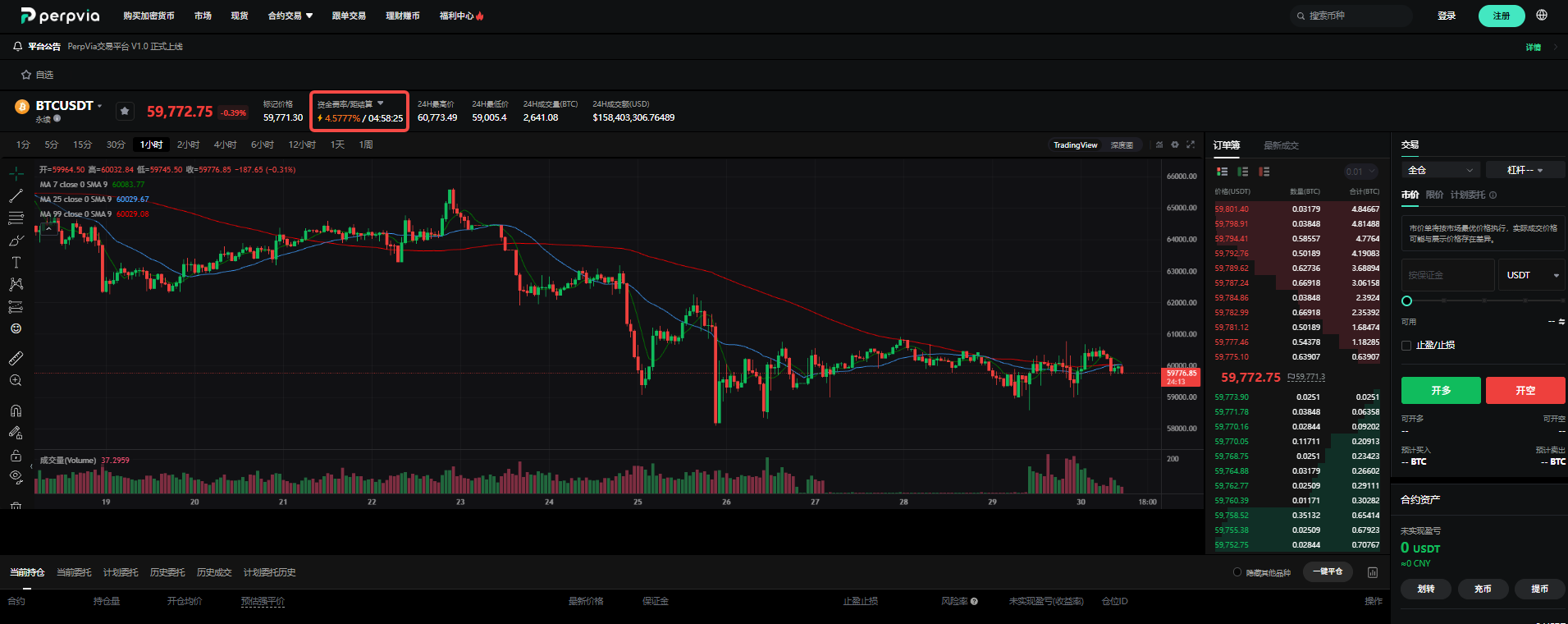Click the margin amount slider handle

1406,301
